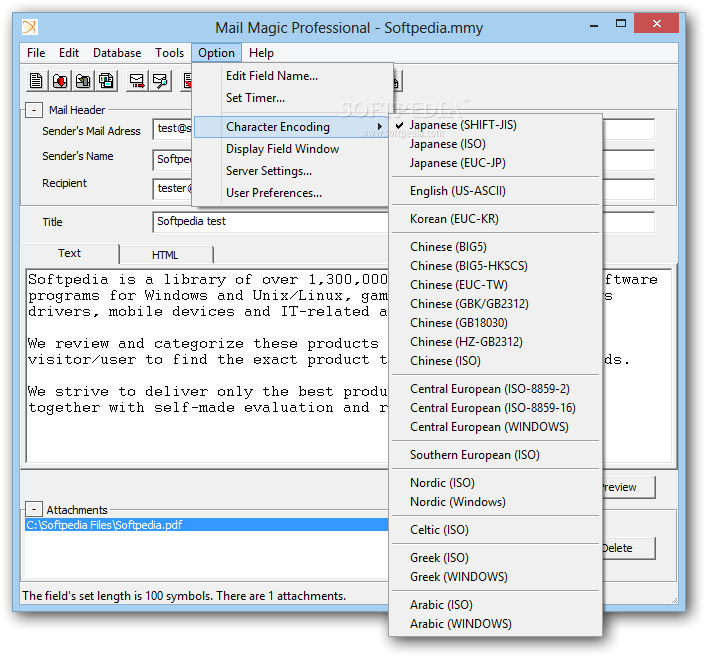
Task: Select Japanese (ISO) encoding
Action: click(x=496, y=144)
